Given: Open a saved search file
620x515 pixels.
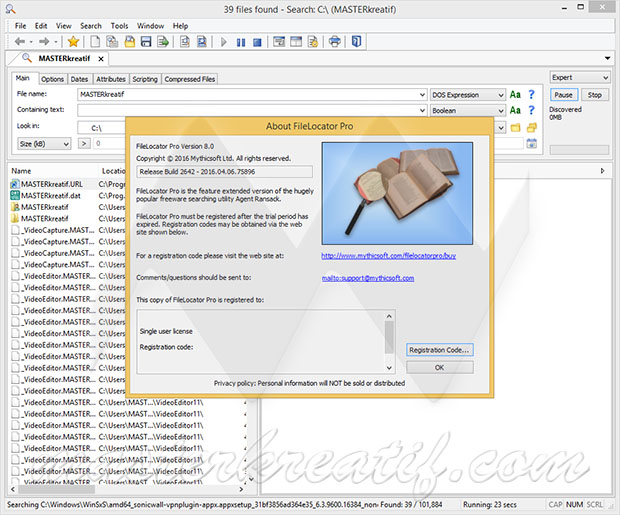Looking at the screenshot, I should (x=130, y=42).
